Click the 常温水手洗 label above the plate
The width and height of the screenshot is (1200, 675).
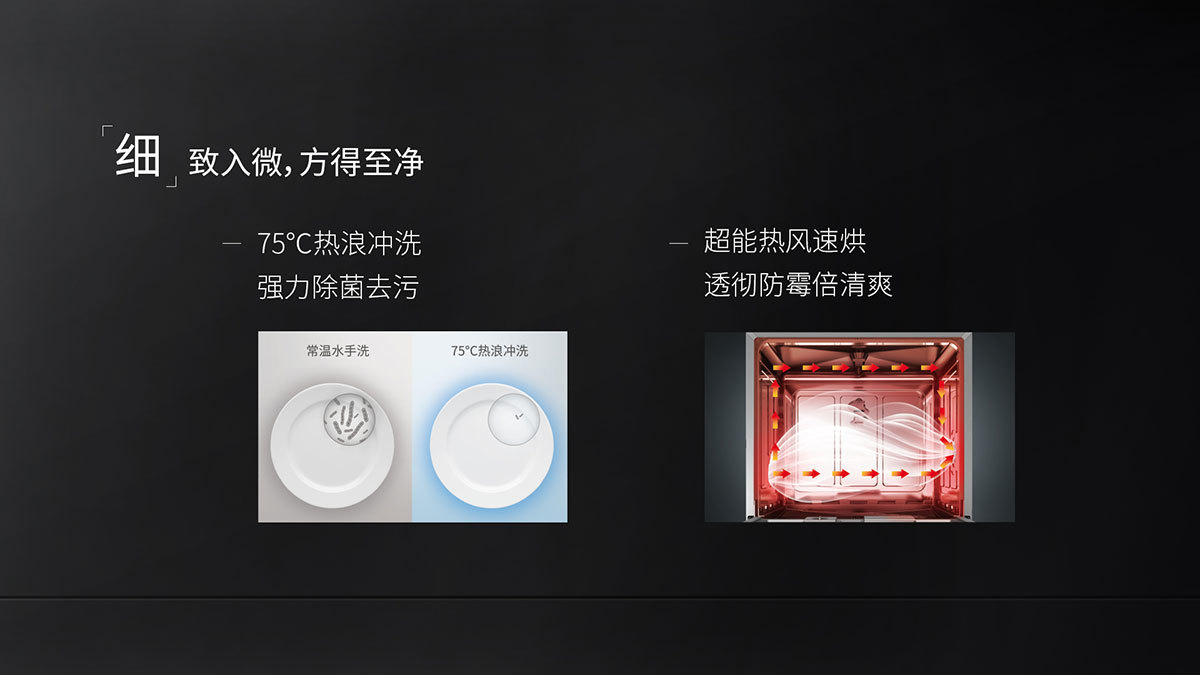pos(338,351)
